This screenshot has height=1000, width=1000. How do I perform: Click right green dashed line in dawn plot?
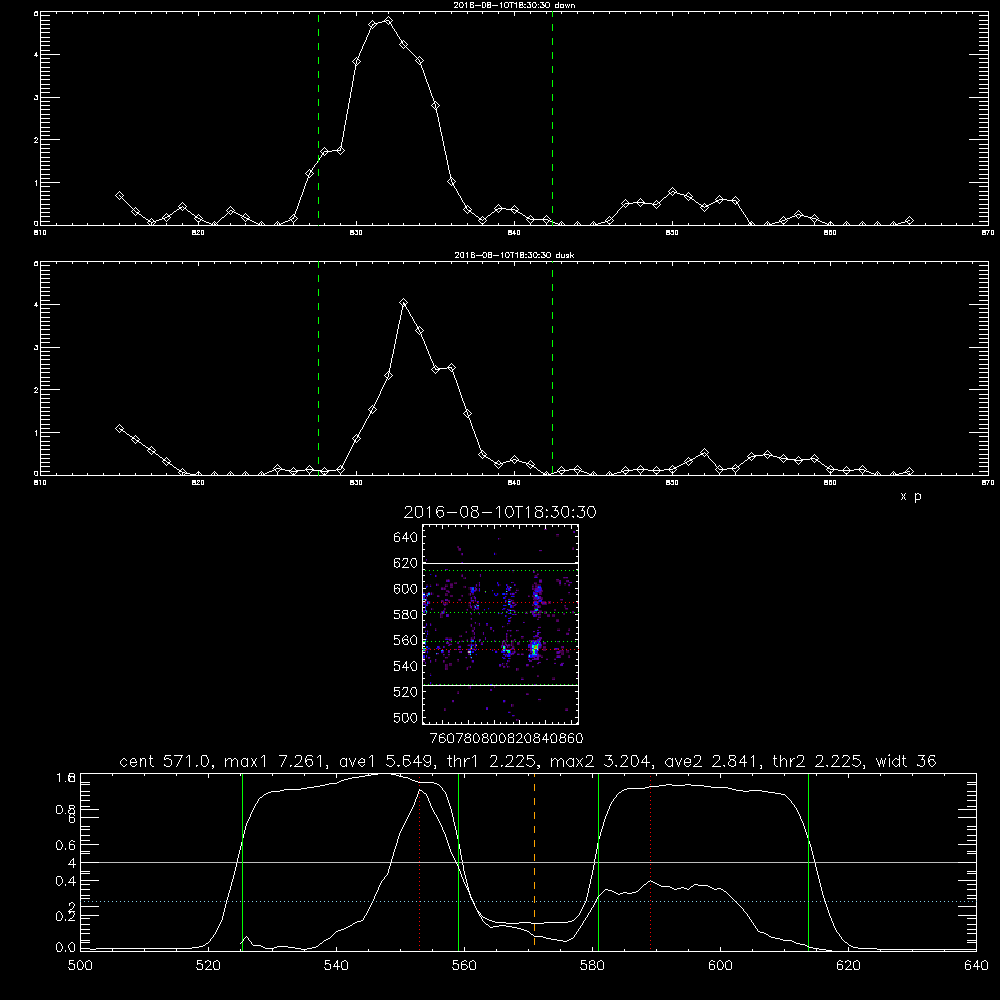[552, 118]
